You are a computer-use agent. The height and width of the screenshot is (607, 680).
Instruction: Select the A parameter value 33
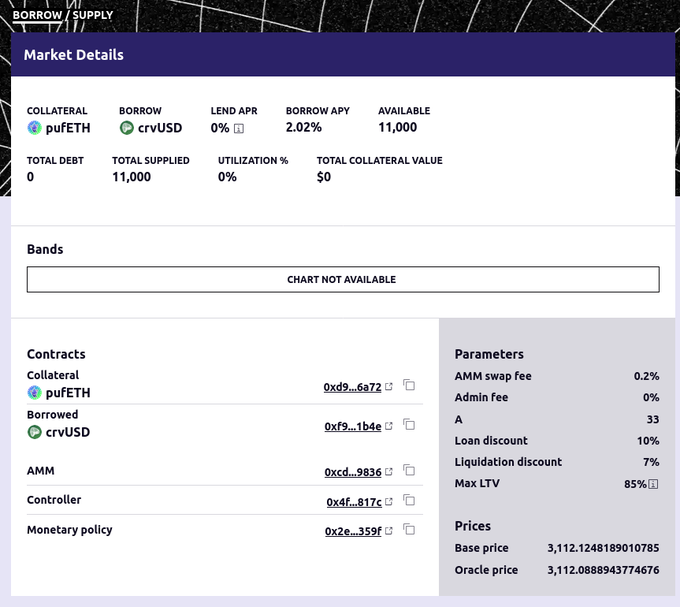(653, 419)
